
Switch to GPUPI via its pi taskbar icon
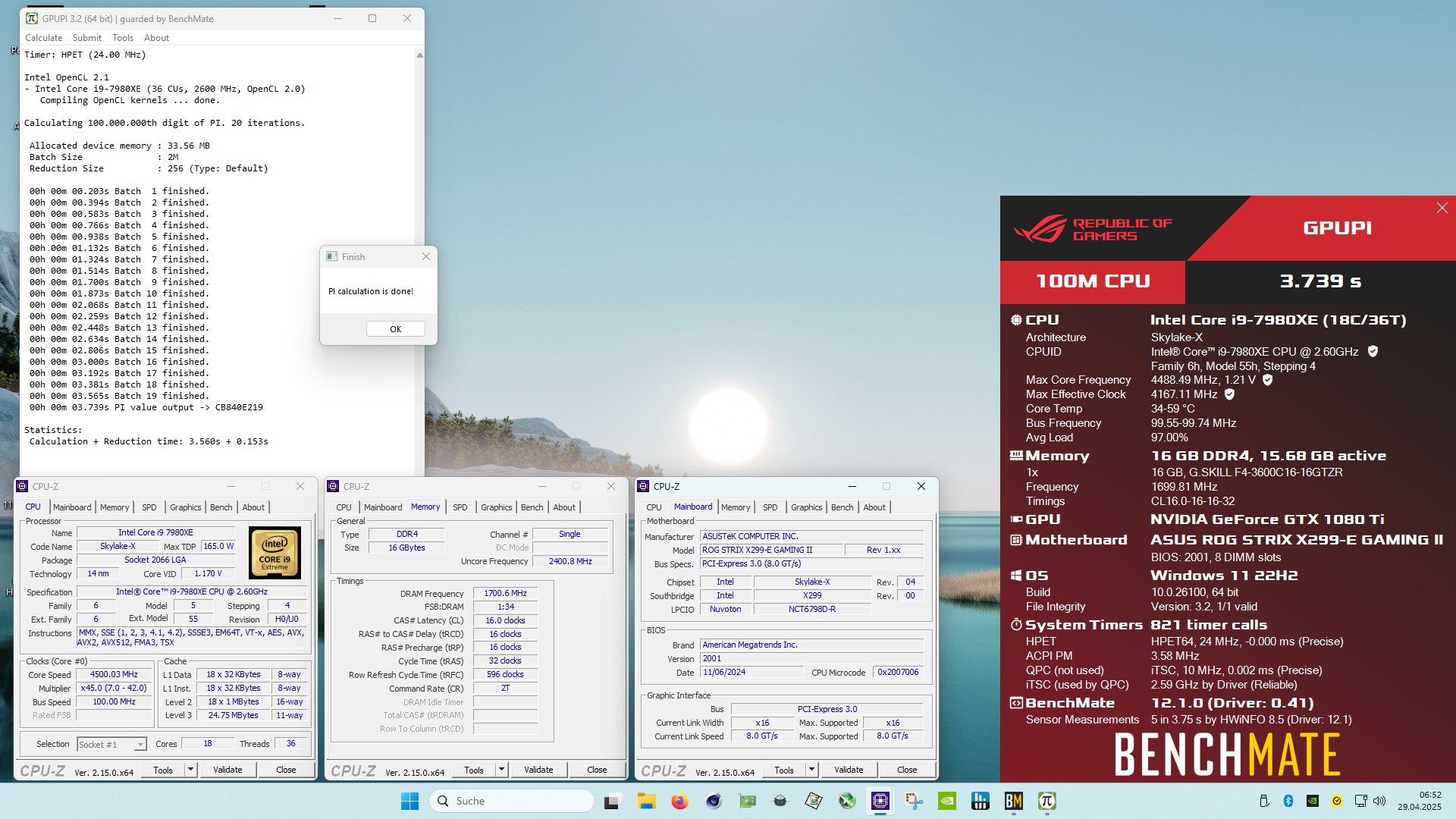pyautogui.click(x=1047, y=801)
